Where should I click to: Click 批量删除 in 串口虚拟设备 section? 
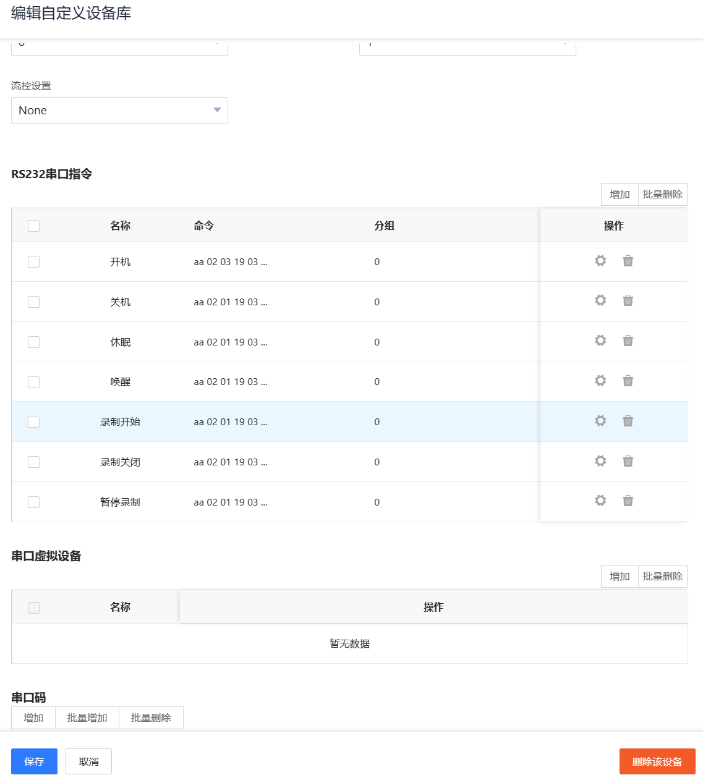point(662,576)
